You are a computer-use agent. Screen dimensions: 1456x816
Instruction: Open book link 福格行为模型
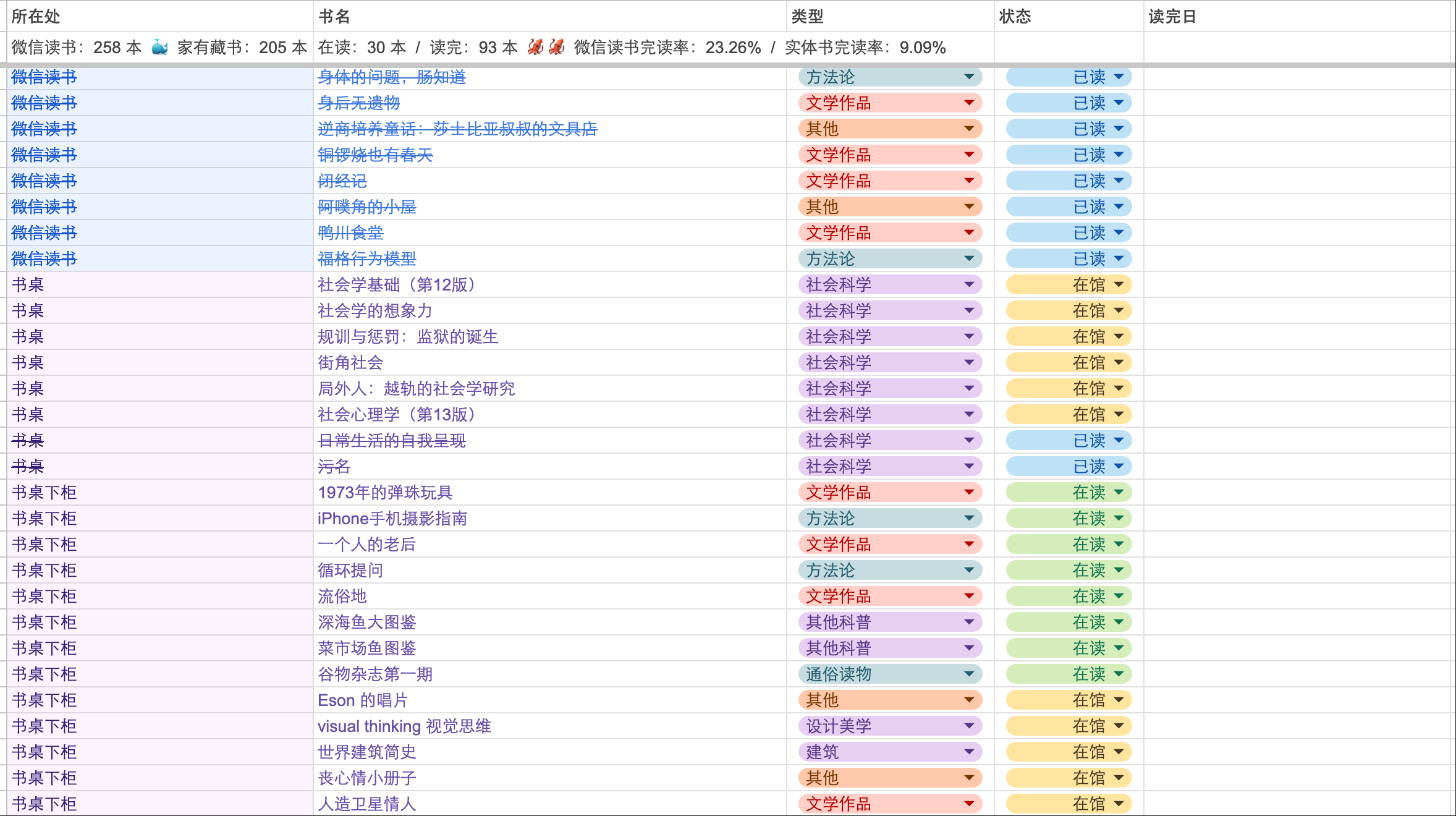[x=367, y=259]
